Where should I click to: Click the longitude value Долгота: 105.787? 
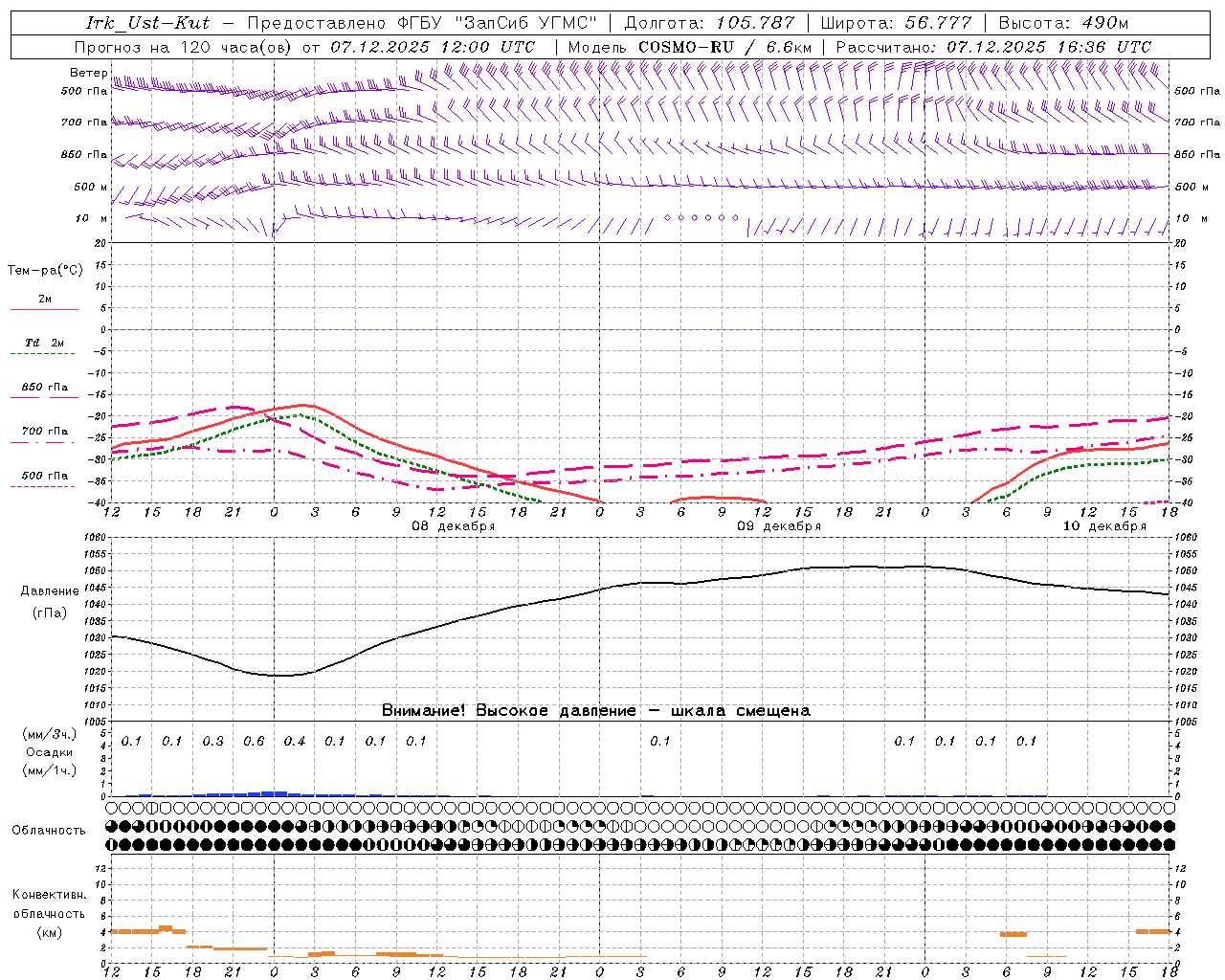(709, 23)
